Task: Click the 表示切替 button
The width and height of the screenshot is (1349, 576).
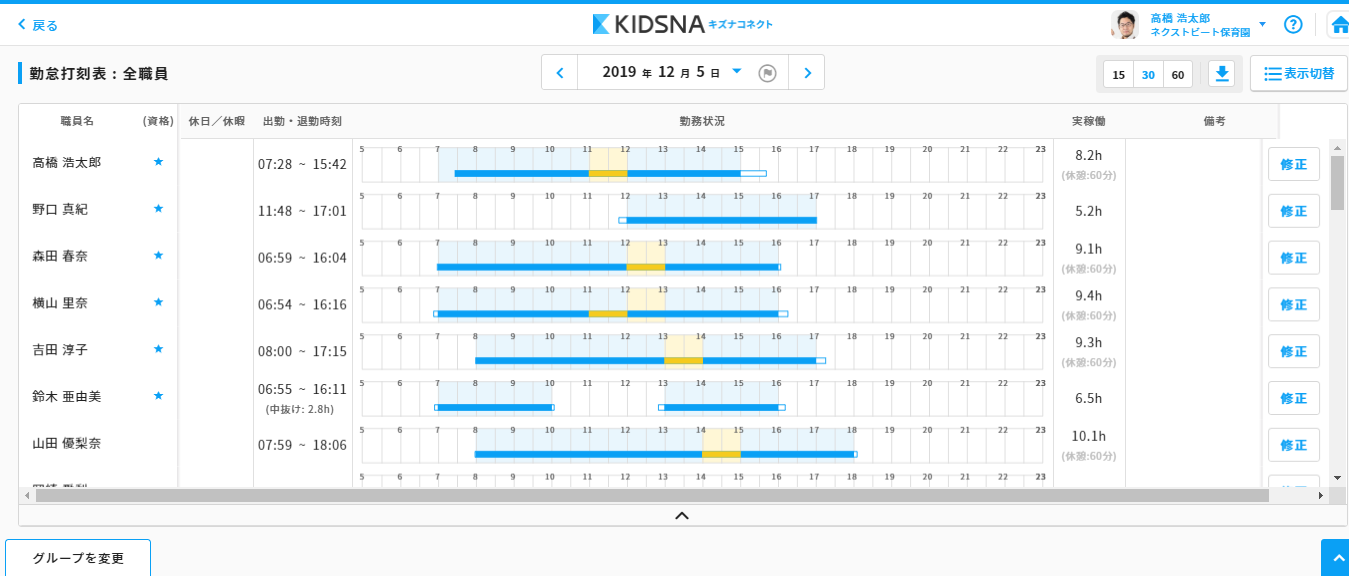Action: click(1298, 74)
